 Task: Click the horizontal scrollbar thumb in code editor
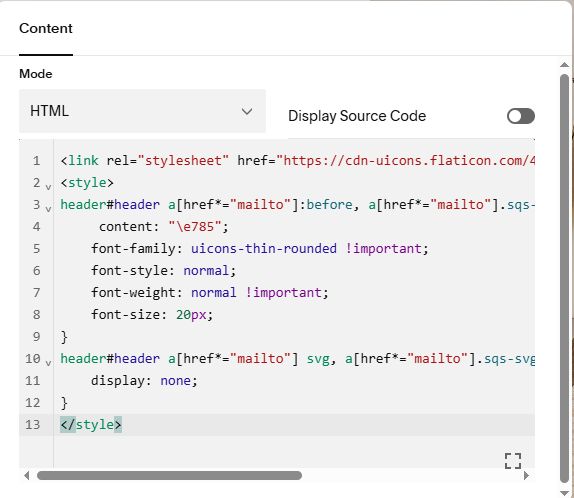(169, 476)
